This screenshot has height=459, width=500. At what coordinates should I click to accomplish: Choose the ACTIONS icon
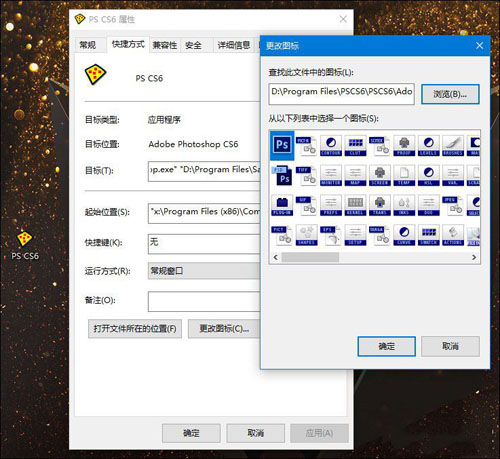tap(453, 235)
